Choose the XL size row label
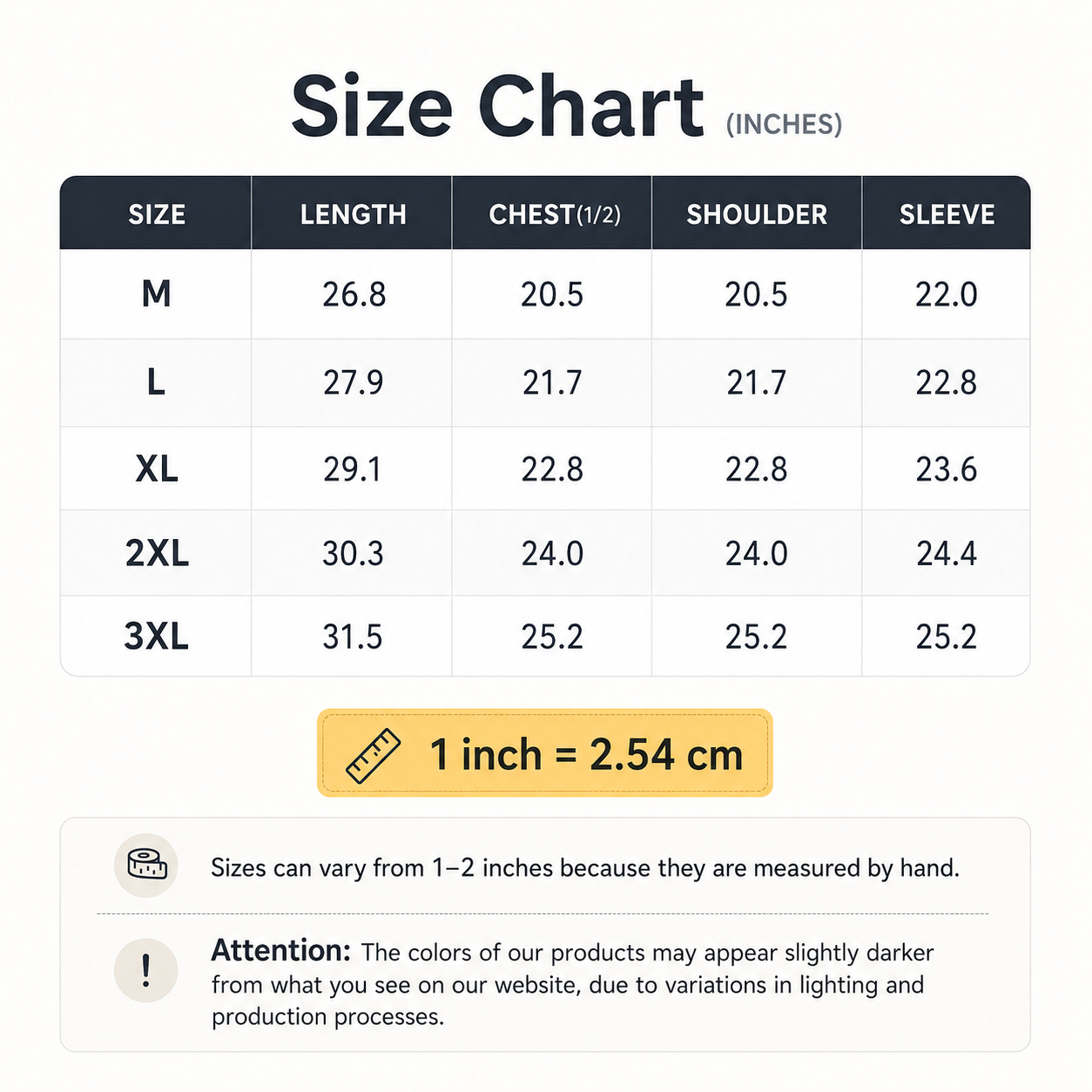The width and height of the screenshot is (1092, 1092). (x=157, y=469)
